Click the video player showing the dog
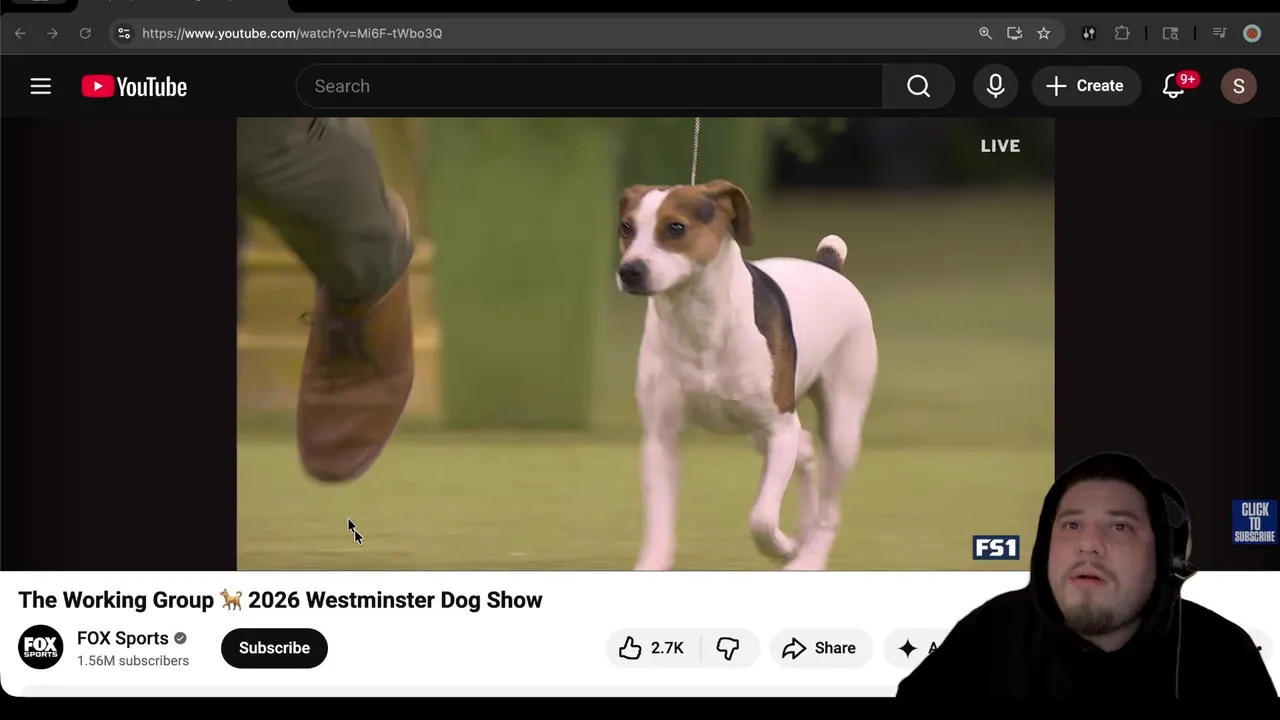Viewport: 1280px width, 720px height. coord(645,344)
